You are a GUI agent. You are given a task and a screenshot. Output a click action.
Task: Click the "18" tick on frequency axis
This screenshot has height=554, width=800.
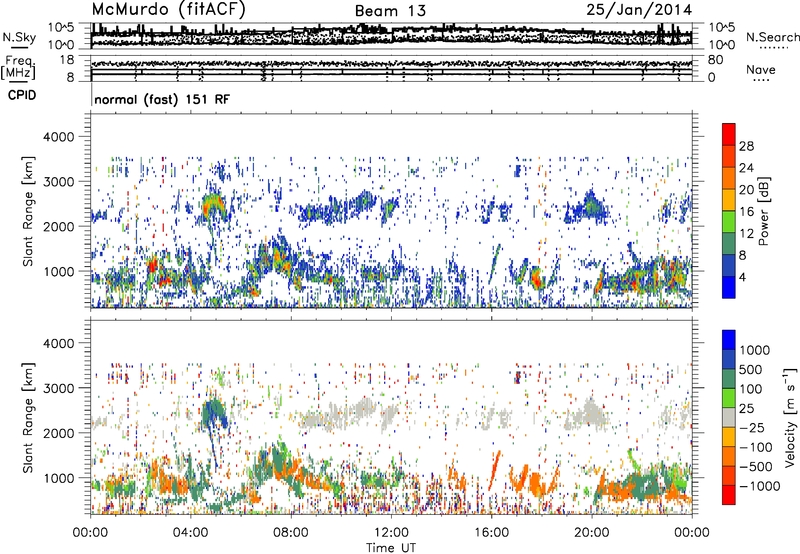pyautogui.click(x=67, y=60)
